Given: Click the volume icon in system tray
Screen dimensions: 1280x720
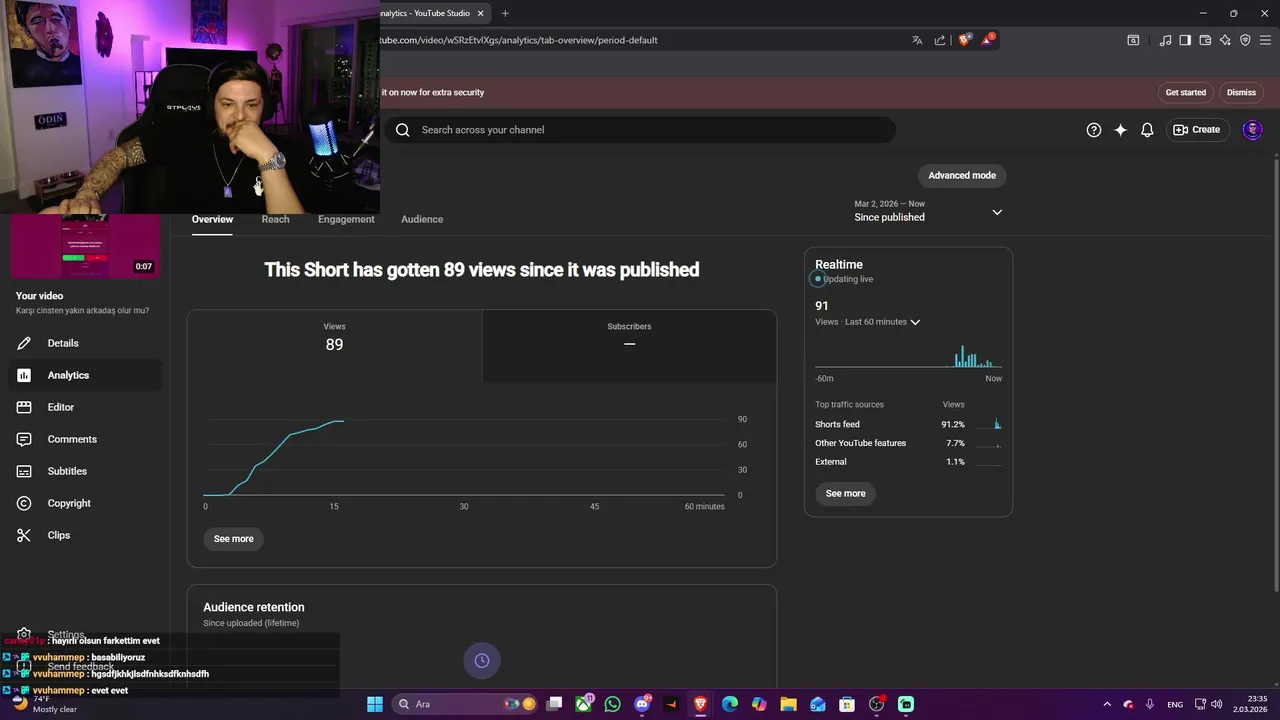Looking at the screenshot, I should click(x=1217, y=704).
